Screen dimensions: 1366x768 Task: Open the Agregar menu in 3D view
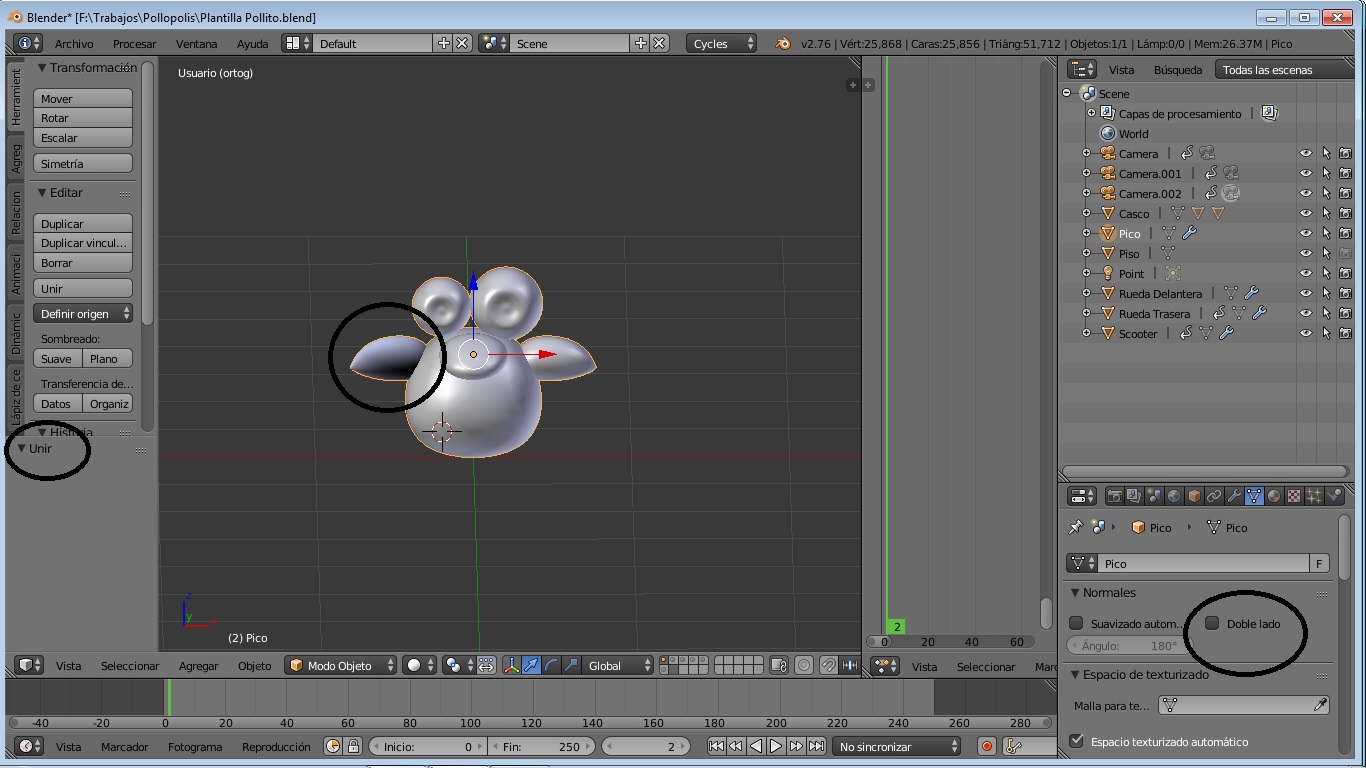198,665
